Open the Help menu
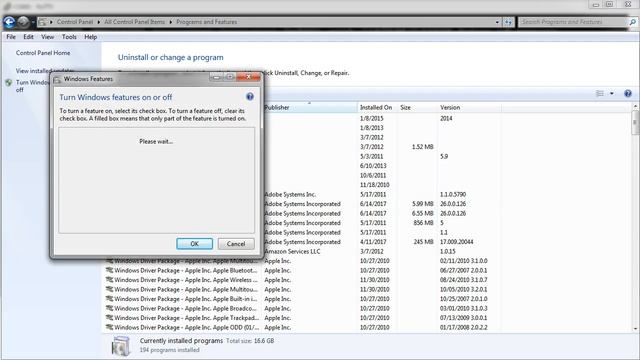Image resolution: width=640 pixels, height=360 pixels. pos(91,37)
